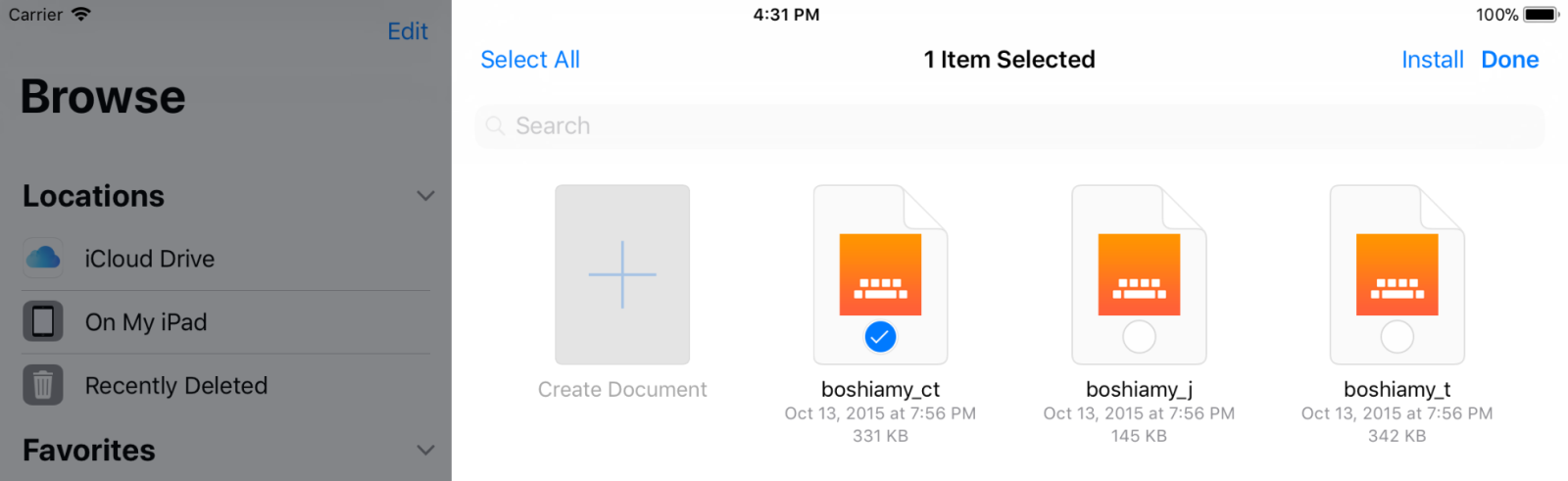
Task: Open iCloud Drive cloud icon
Action: tap(43, 258)
